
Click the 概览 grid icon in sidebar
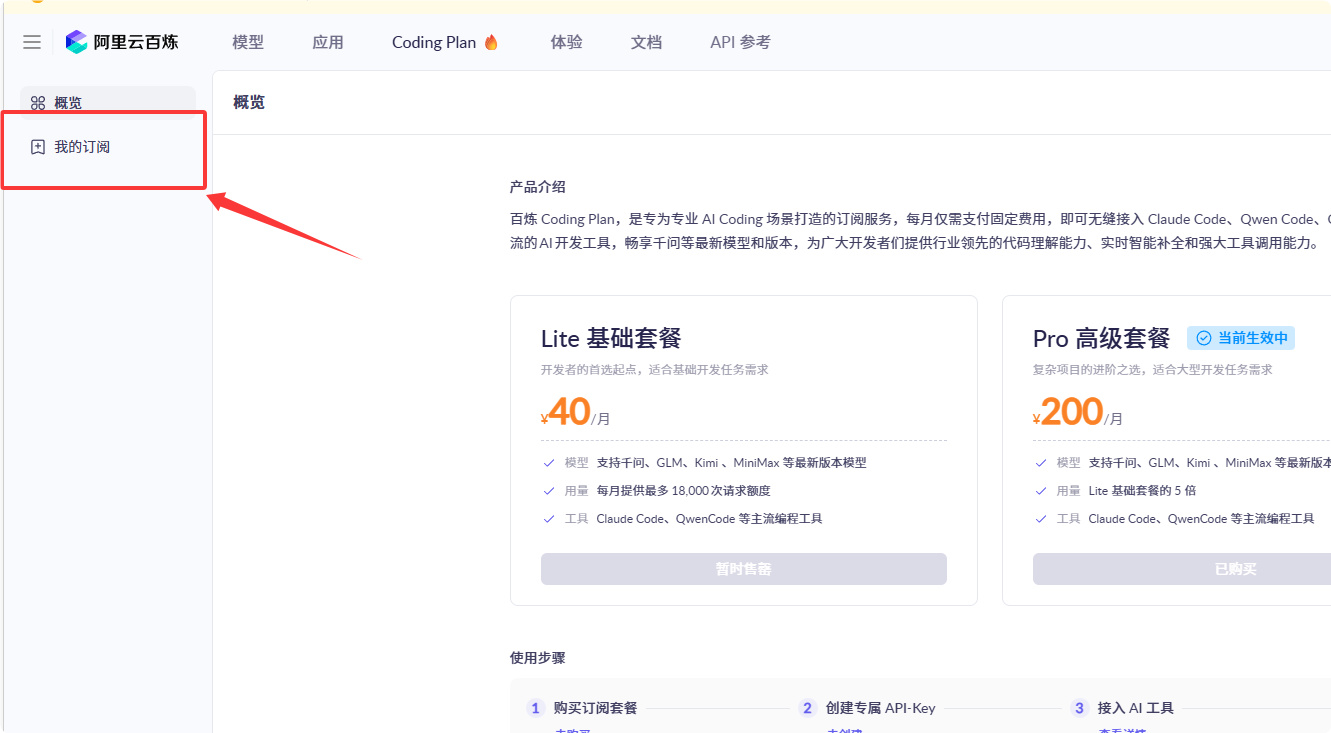38,103
